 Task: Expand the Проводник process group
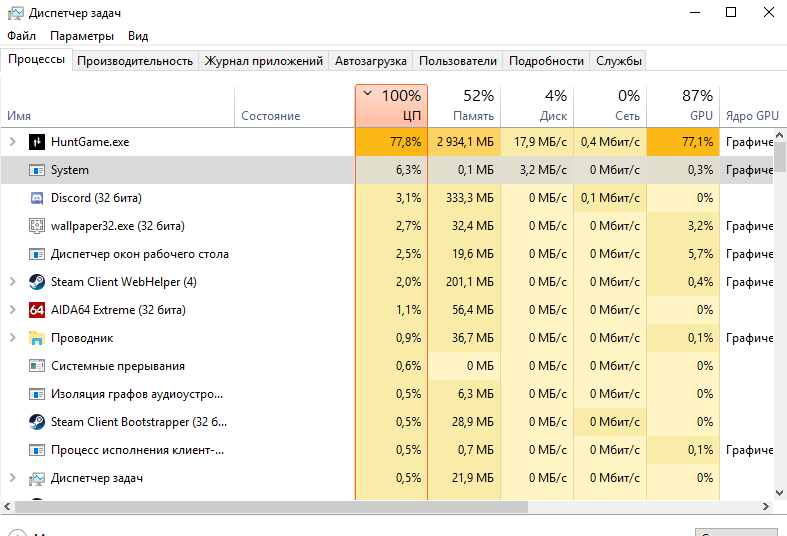(13, 338)
